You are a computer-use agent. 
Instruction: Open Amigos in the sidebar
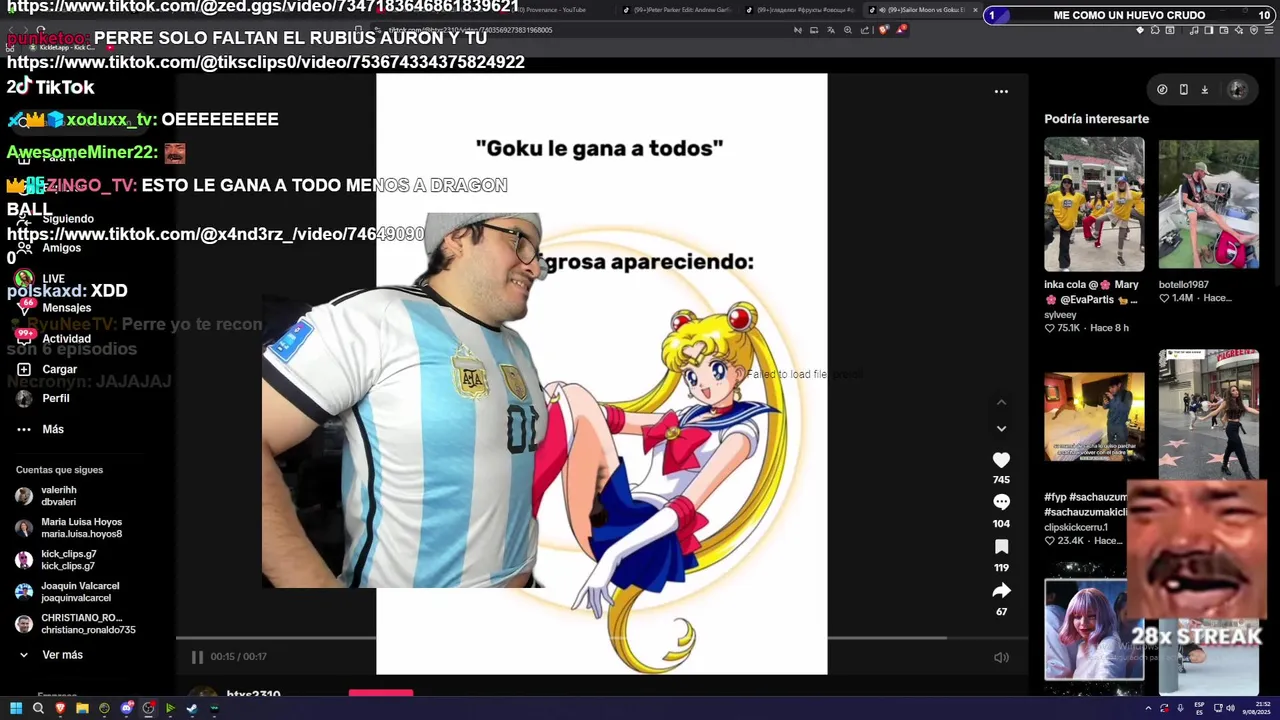coord(48,248)
